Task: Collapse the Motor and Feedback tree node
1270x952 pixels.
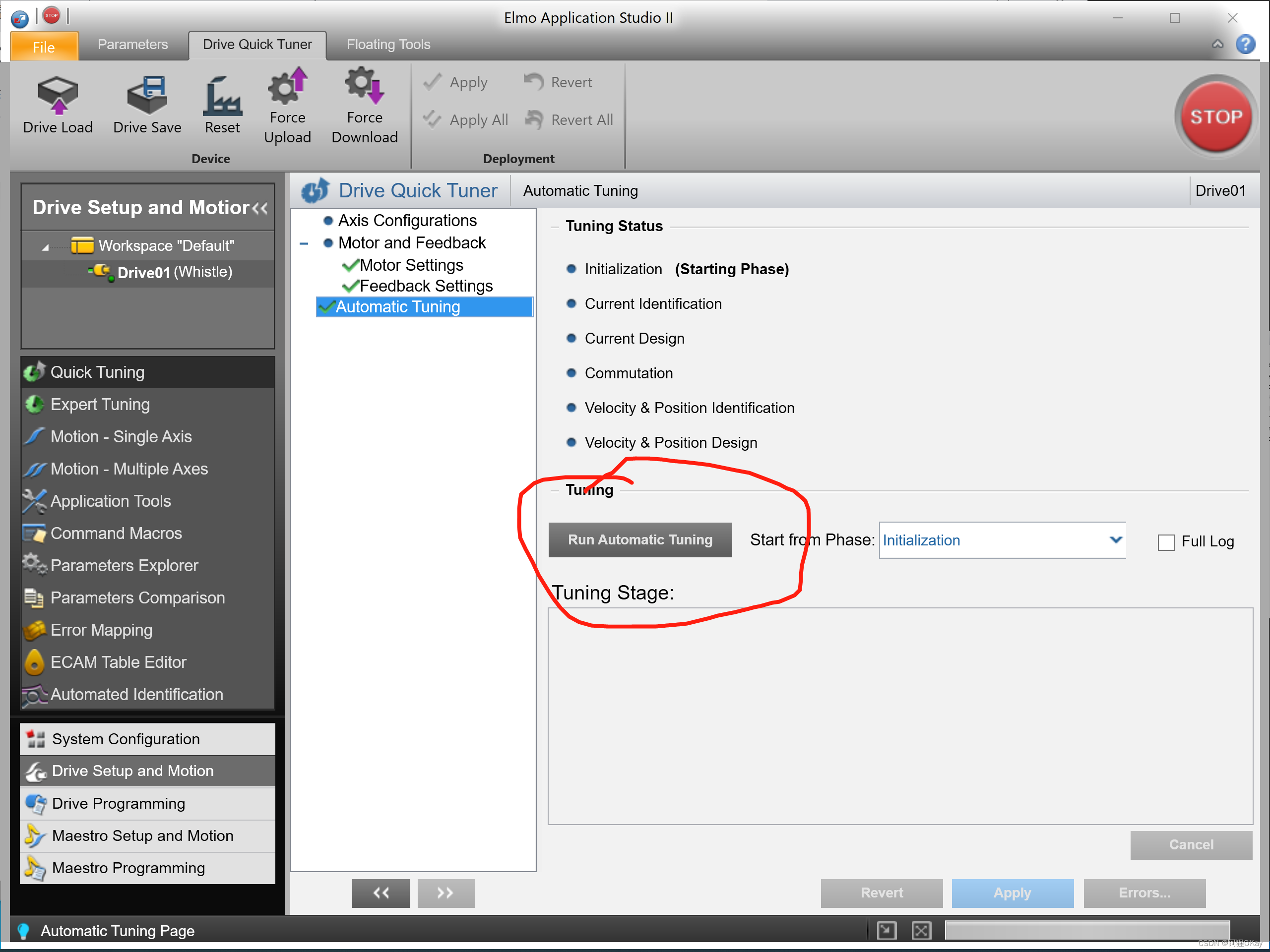Action: click(x=304, y=243)
